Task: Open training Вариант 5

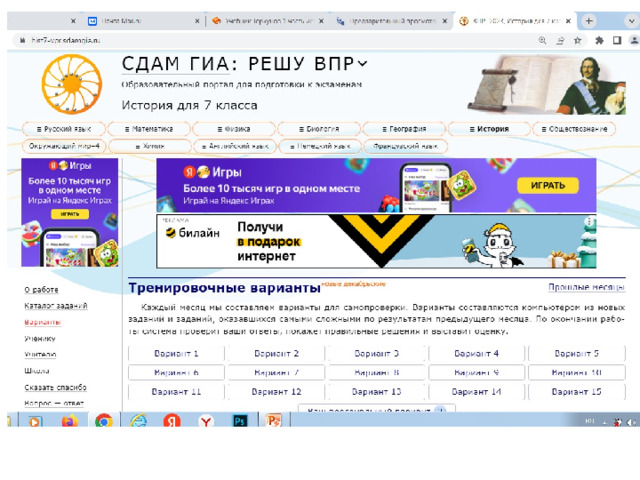Action: 576,353
